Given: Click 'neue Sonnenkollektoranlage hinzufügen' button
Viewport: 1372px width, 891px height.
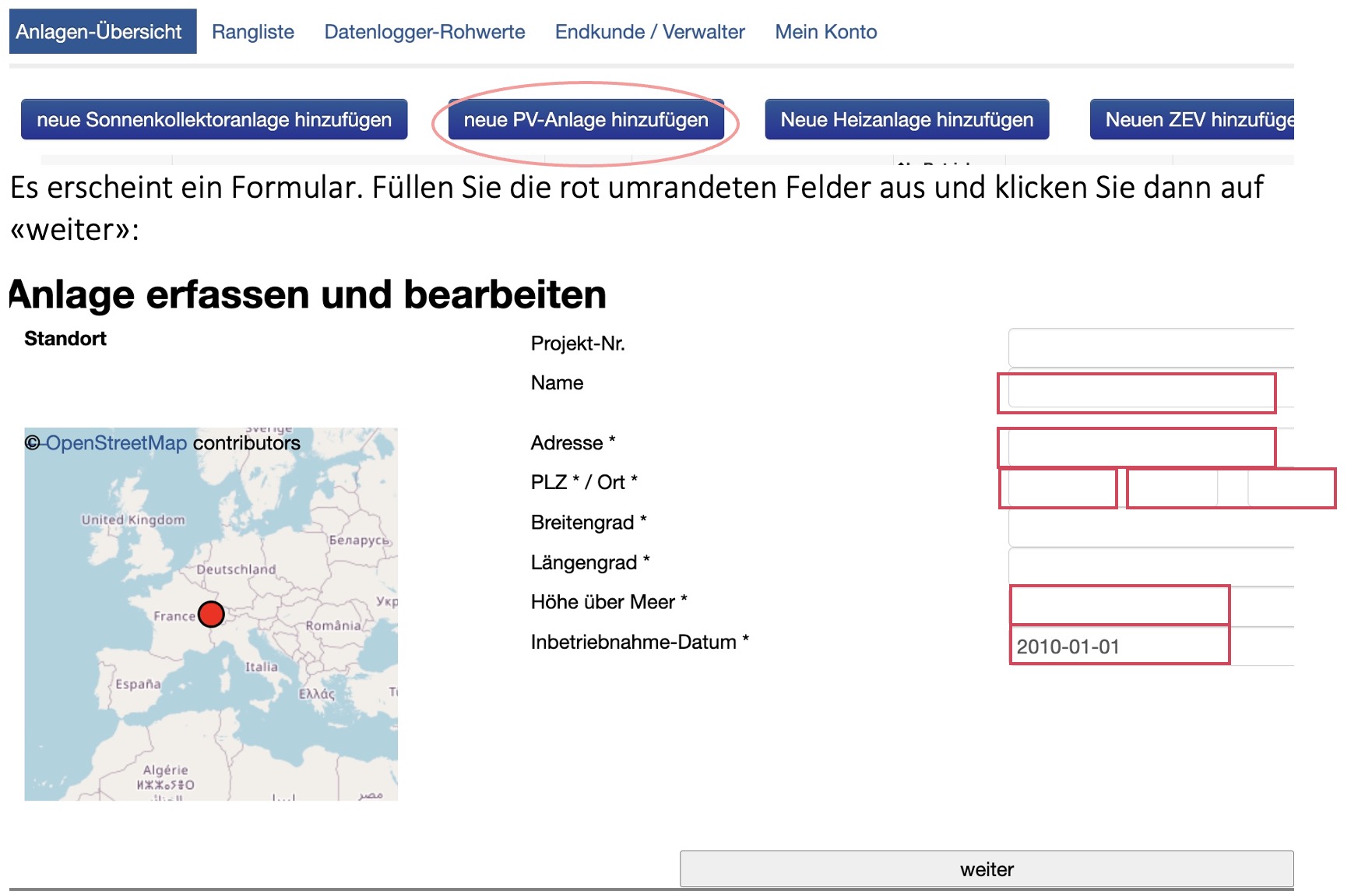Looking at the screenshot, I should coord(214,120).
